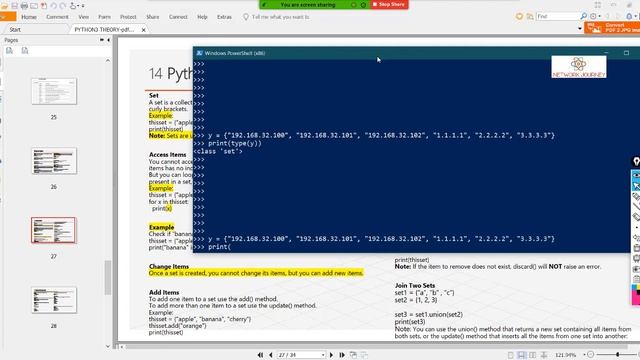This screenshot has height=360, width=640.
Task: Click the zoom slider handle
Action: (618, 355)
